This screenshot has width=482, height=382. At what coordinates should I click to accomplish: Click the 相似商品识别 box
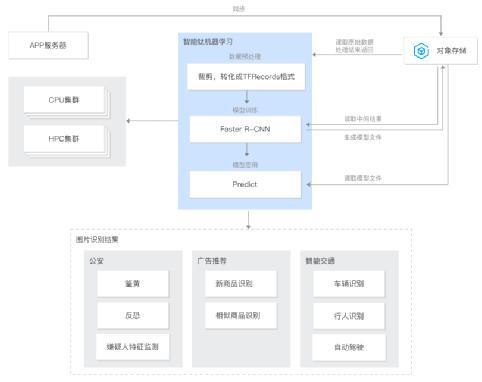(241, 315)
